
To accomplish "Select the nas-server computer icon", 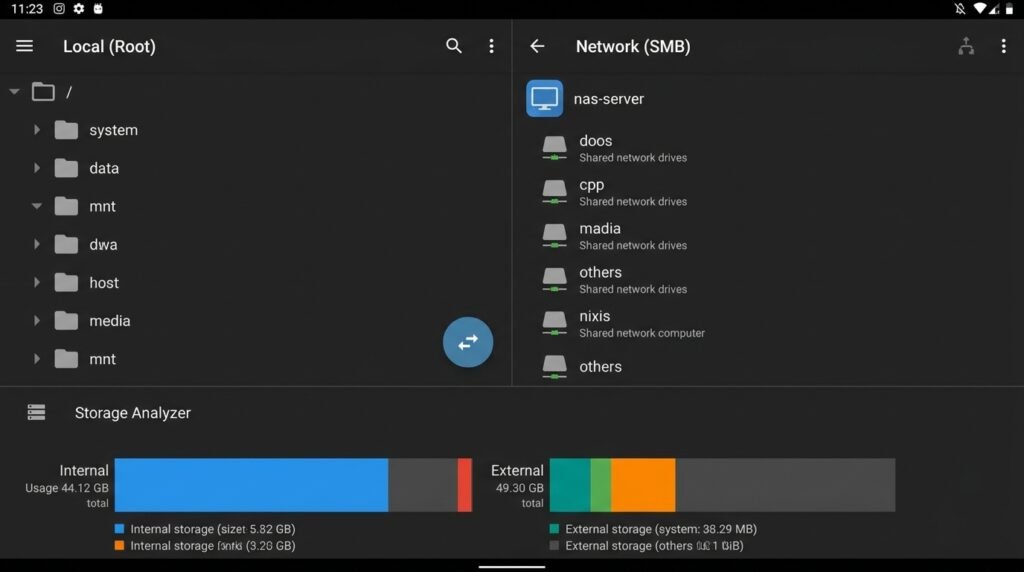I will point(545,99).
